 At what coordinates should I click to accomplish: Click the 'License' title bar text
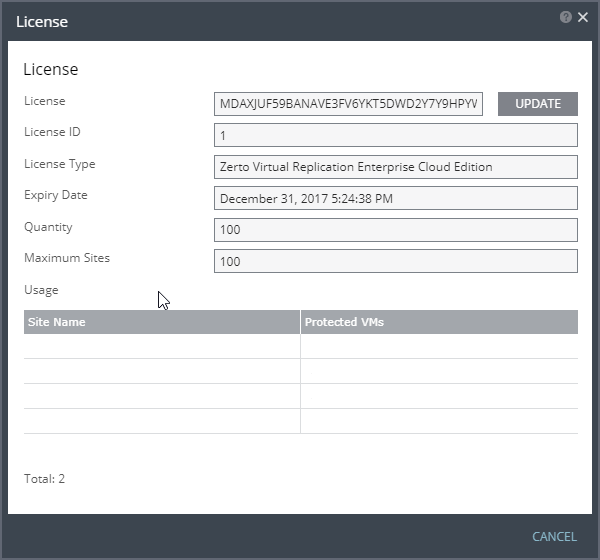pyautogui.click(x=42, y=22)
